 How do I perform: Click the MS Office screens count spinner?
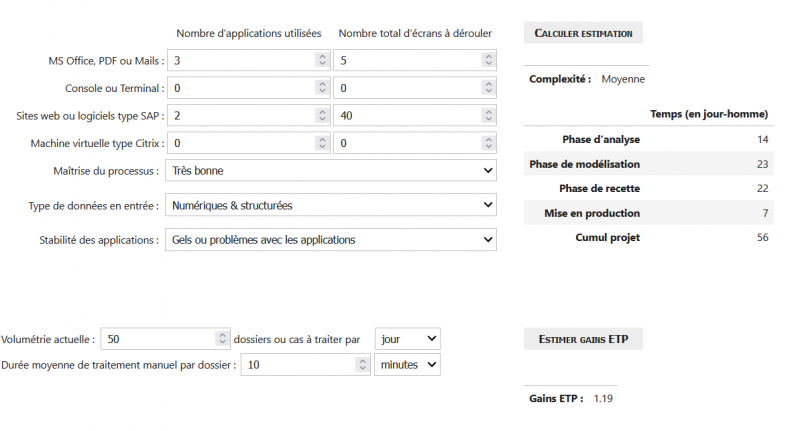click(489, 61)
